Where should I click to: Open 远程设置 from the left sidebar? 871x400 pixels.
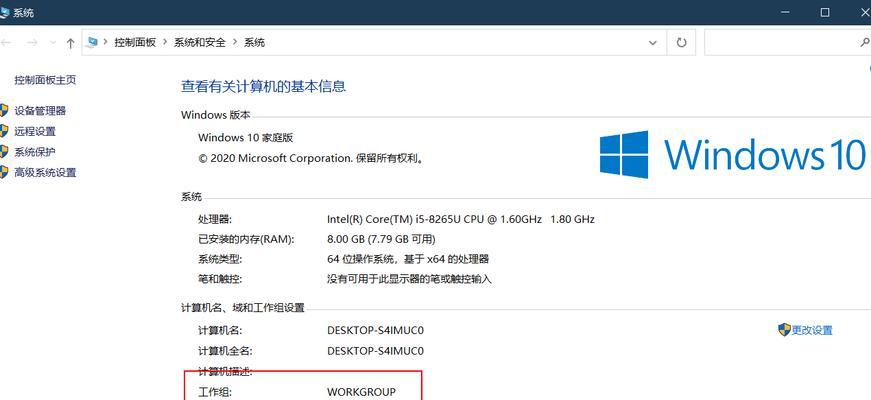pyautogui.click(x=35, y=131)
